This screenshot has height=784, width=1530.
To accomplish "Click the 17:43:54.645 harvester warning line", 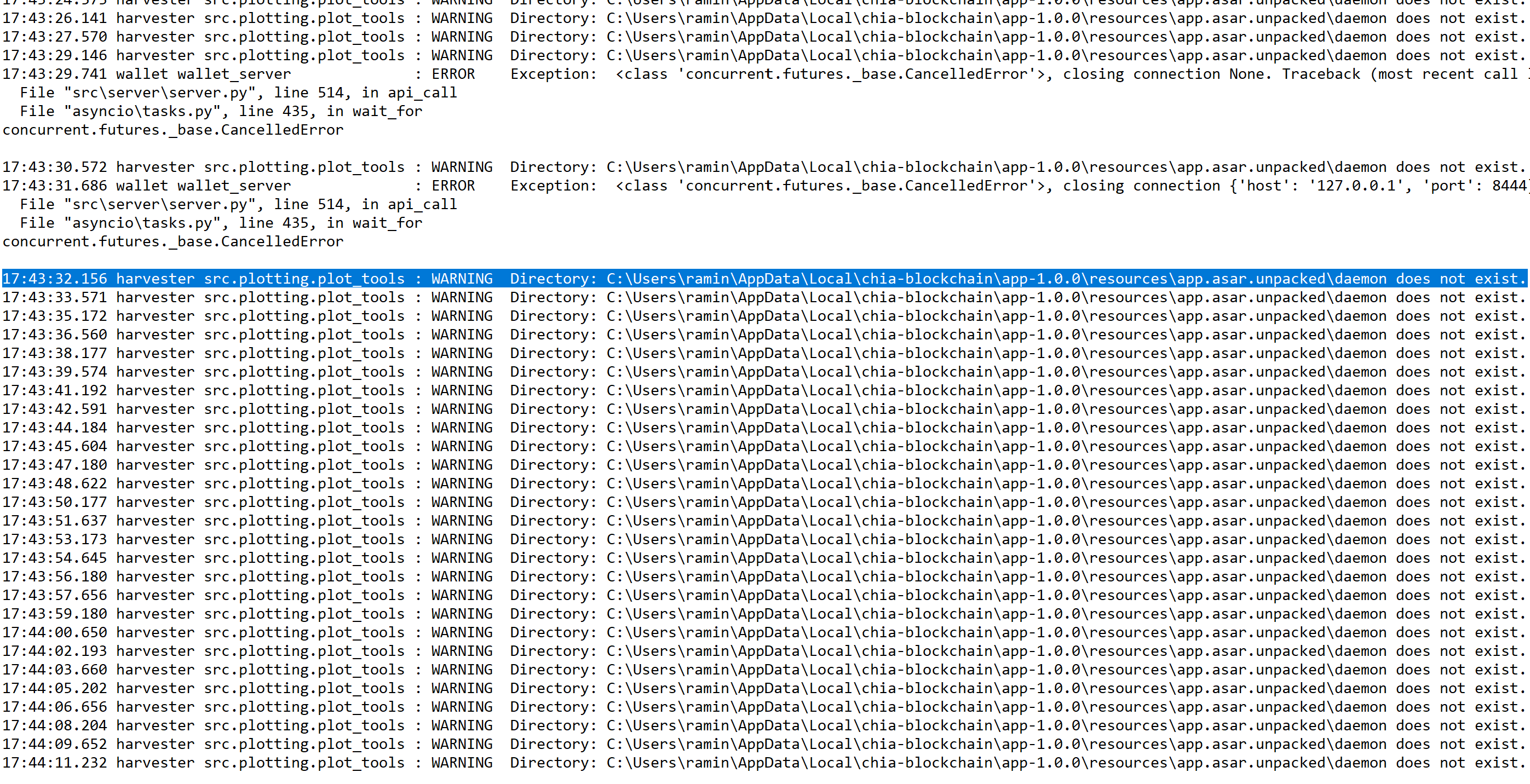I will click(x=764, y=558).
